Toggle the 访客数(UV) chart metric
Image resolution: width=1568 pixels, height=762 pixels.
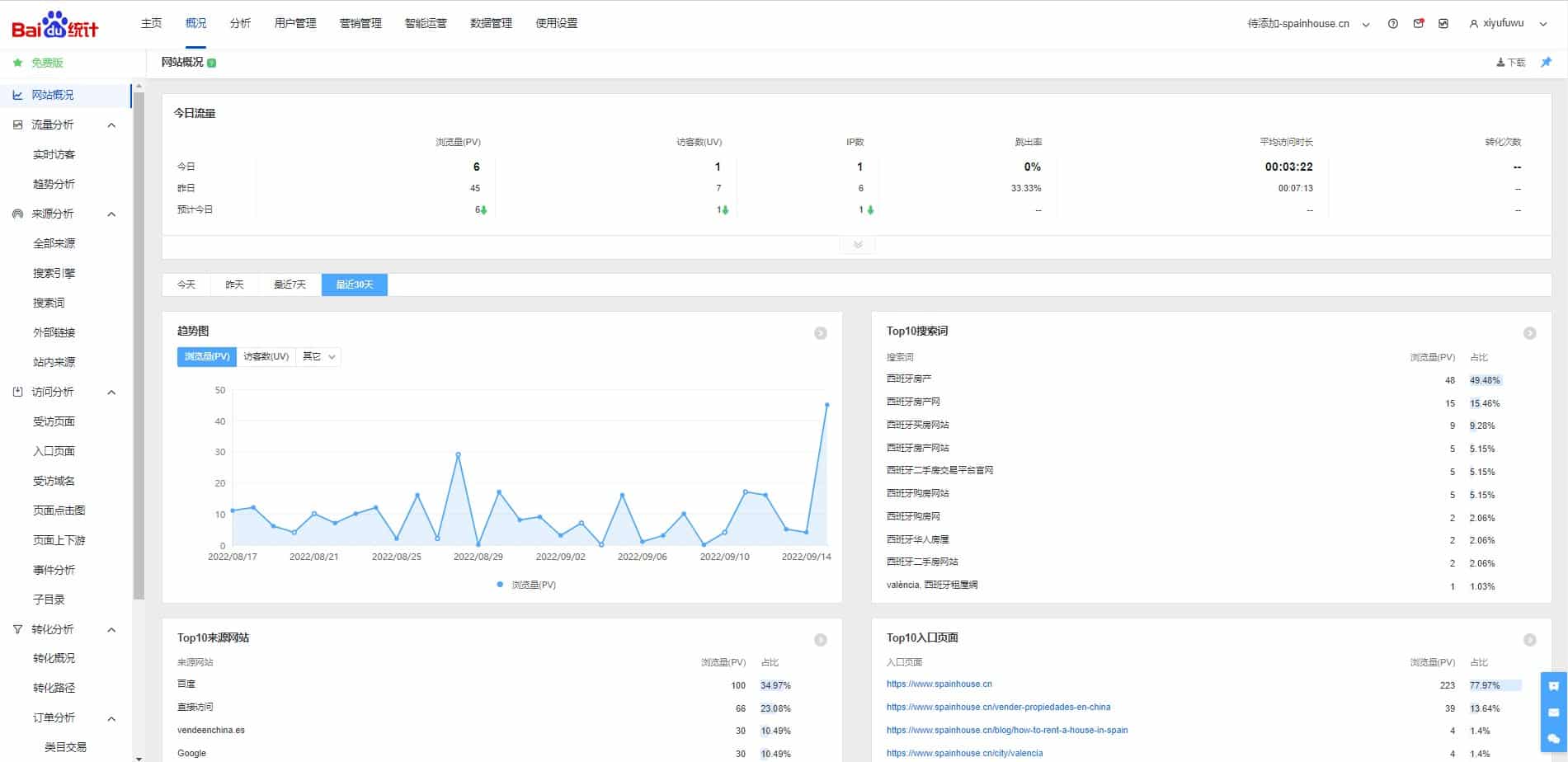pos(266,357)
